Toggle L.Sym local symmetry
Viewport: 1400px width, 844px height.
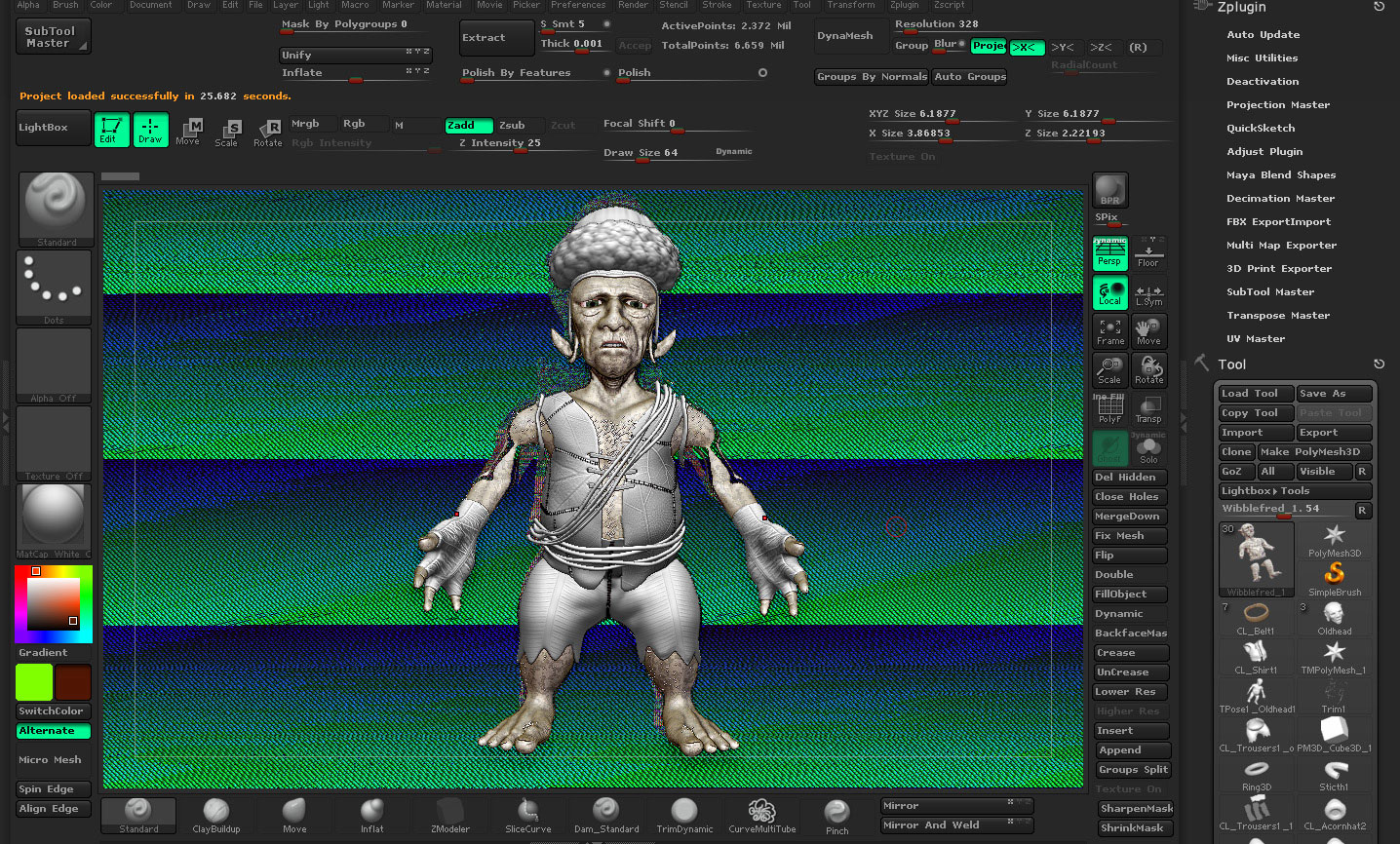(x=1148, y=292)
